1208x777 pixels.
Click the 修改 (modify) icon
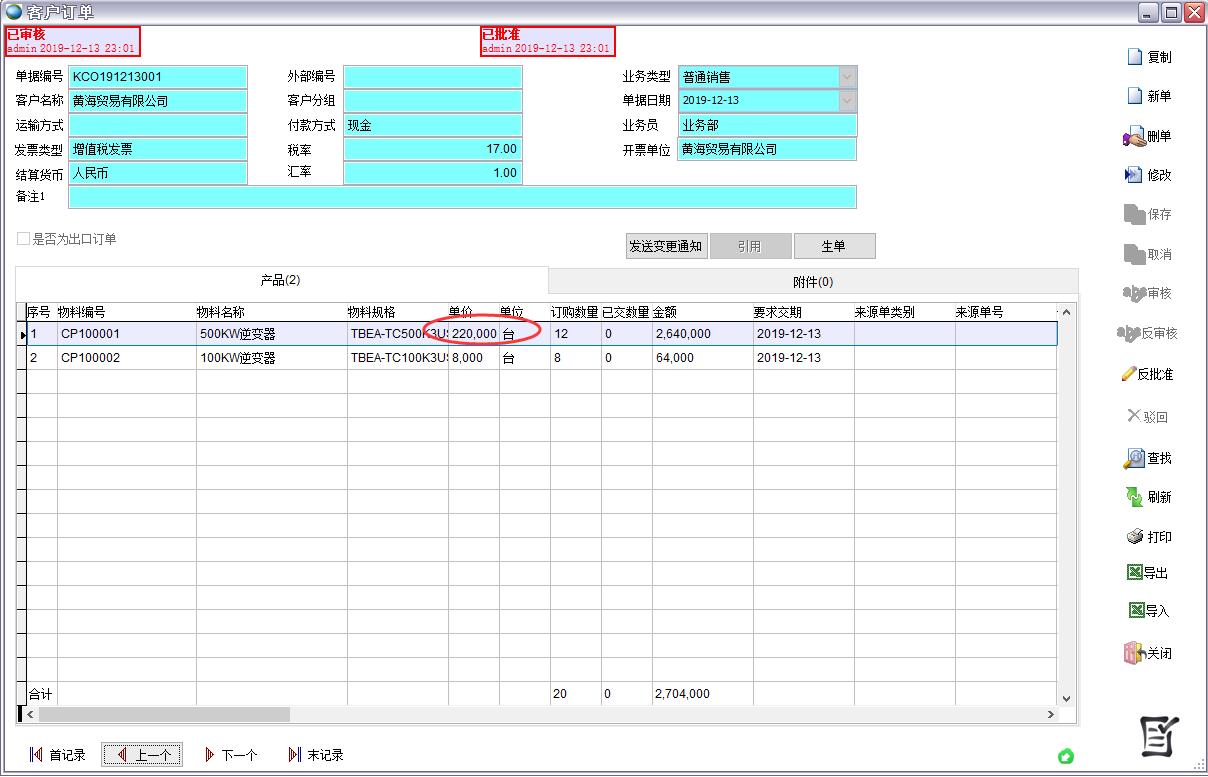click(1133, 175)
